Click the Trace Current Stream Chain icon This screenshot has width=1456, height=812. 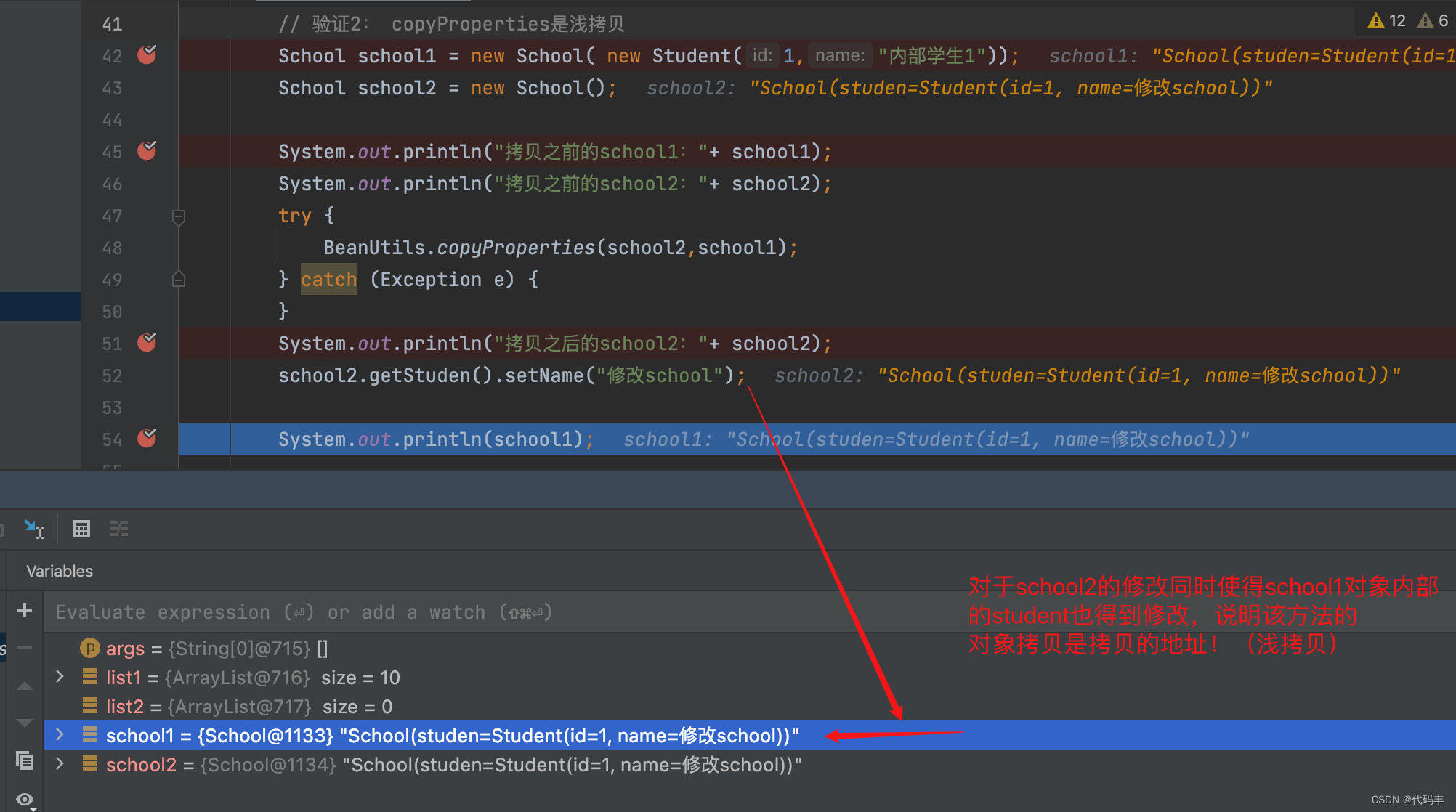tap(119, 529)
